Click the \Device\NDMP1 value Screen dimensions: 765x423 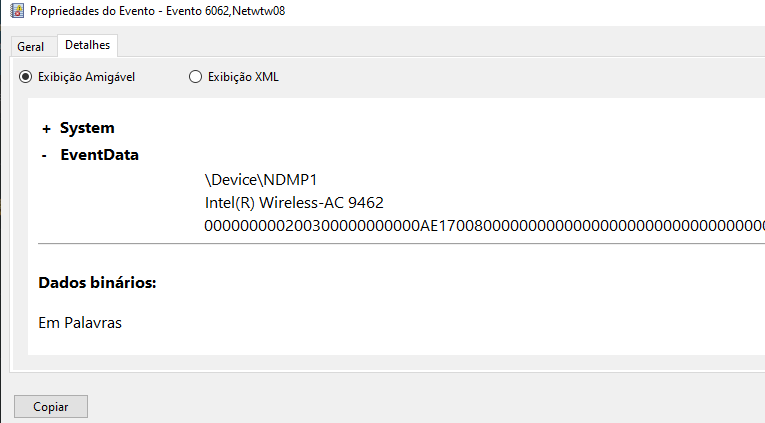click(261, 180)
